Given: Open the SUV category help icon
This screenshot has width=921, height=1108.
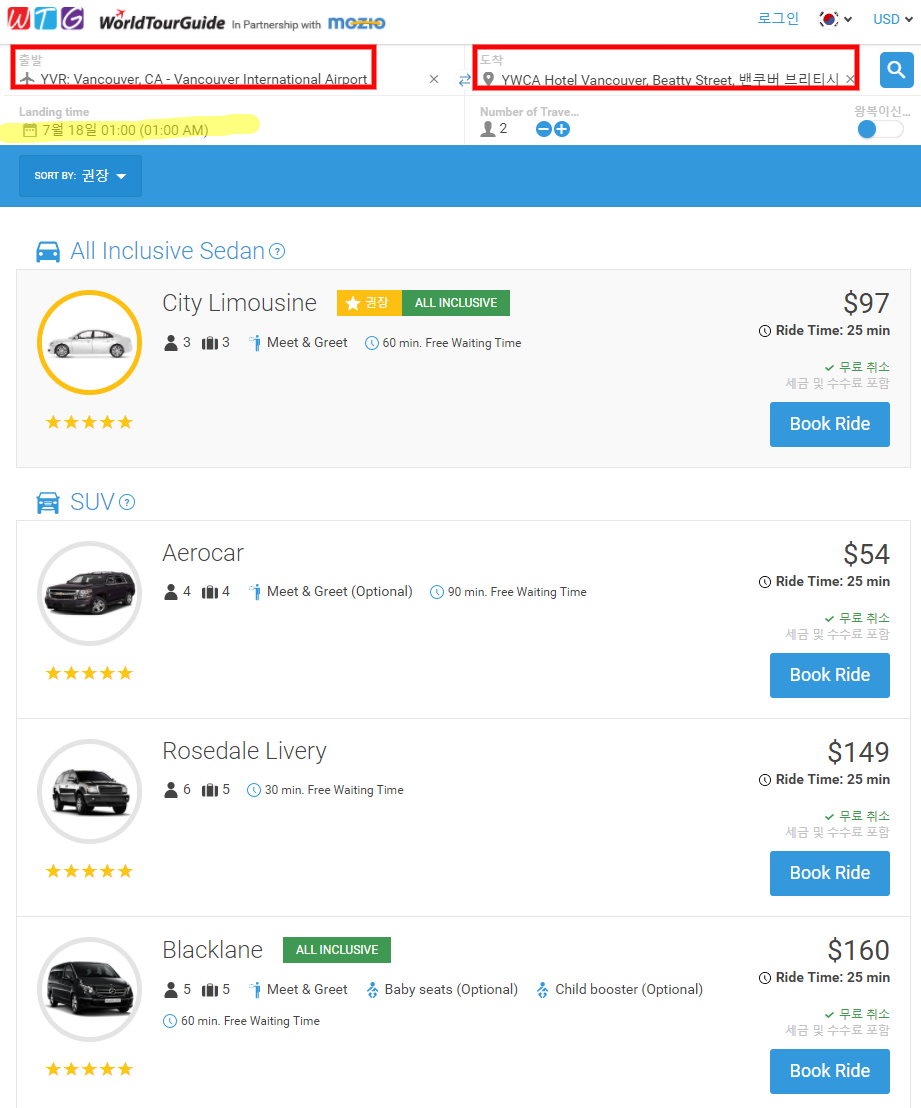Looking at the screenshot, I should point(127,502).
